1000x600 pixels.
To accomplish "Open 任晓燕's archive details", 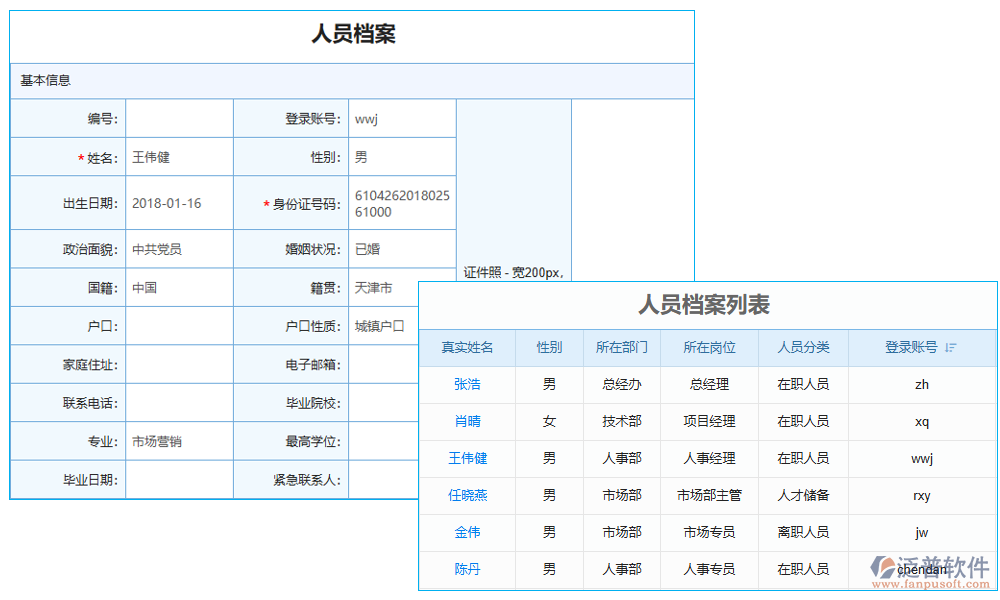I will (x=468, y=495).
